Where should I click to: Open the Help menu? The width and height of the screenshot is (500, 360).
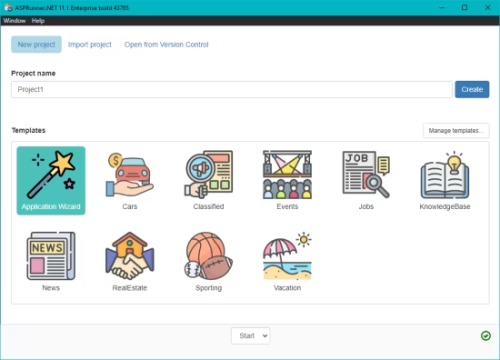[38, 21]
